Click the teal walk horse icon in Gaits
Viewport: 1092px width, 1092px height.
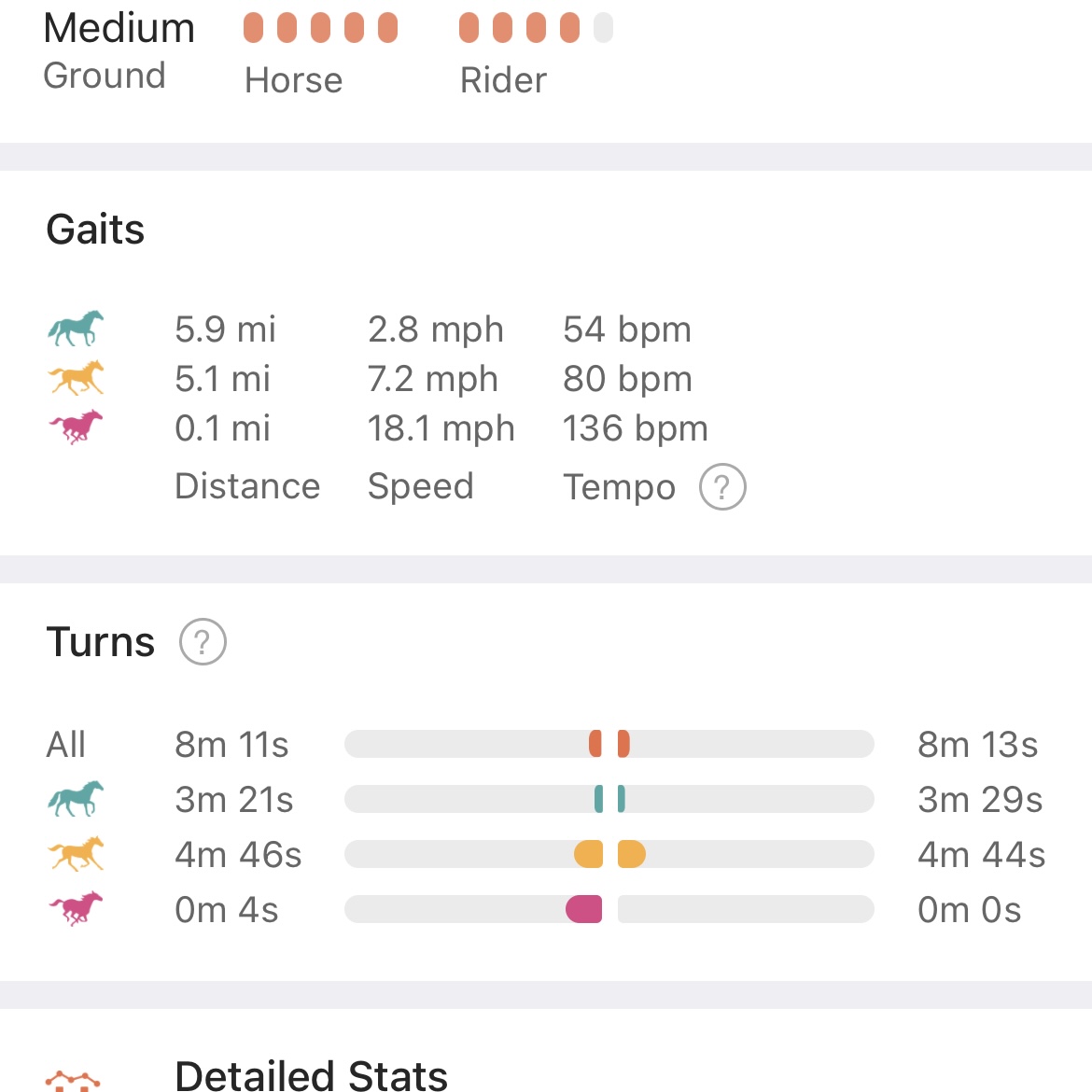click(76, 329)
